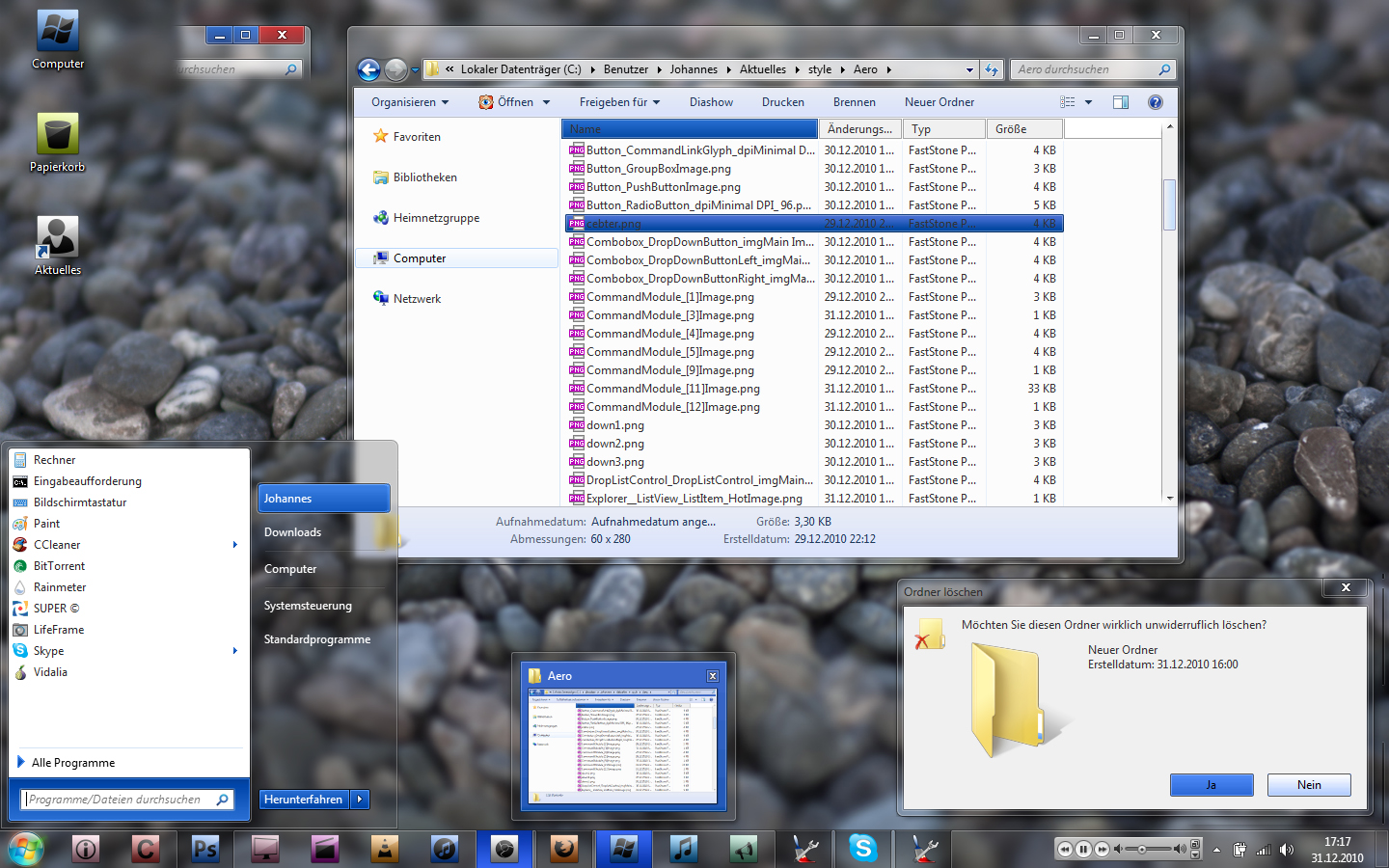Show hidden tray icons arrow
Viewport: 1389px width, 868px height.
[1216, 850]
